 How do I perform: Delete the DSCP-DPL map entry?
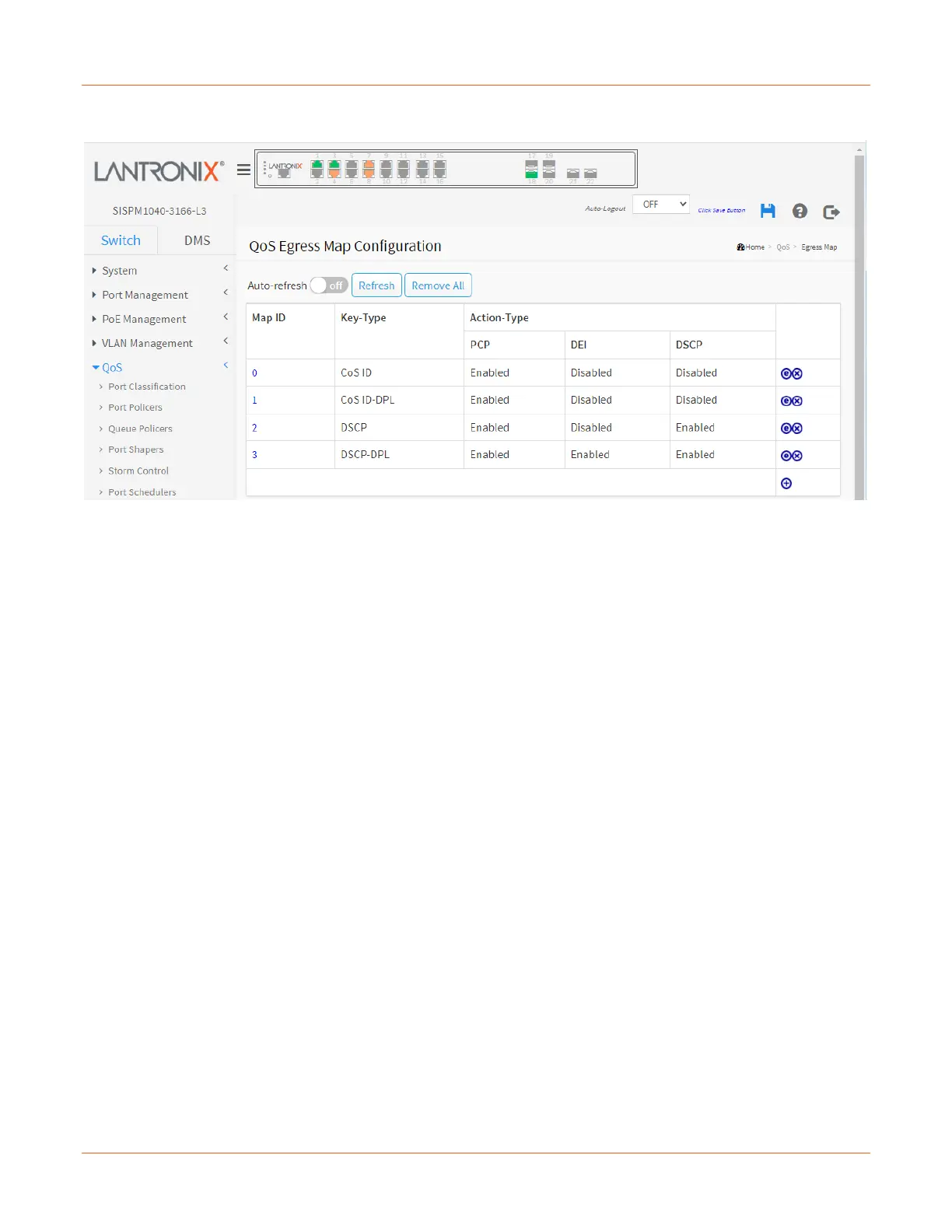(x=797, y=456)
